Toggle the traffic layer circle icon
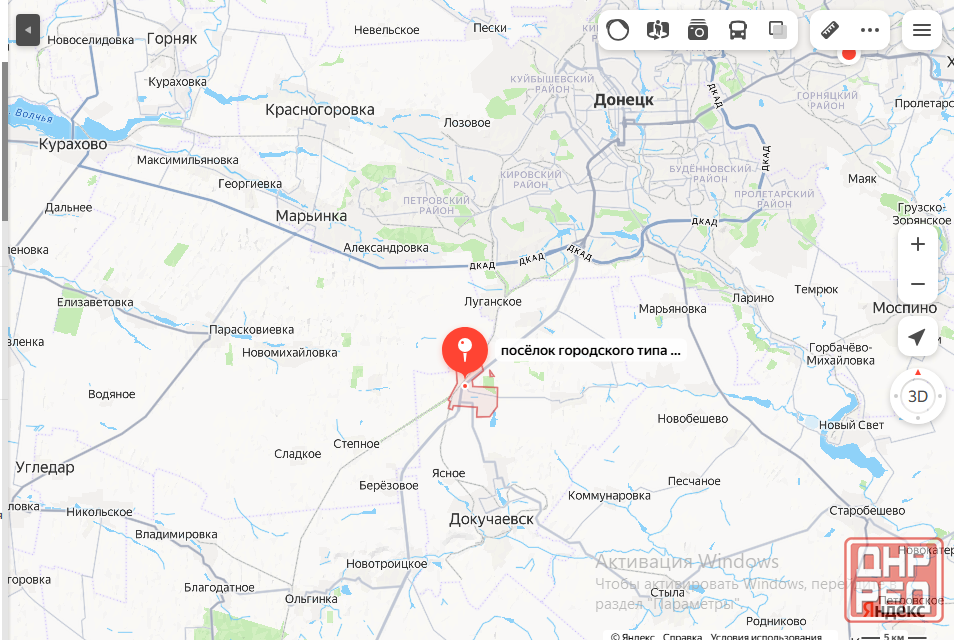 (618, 30)
